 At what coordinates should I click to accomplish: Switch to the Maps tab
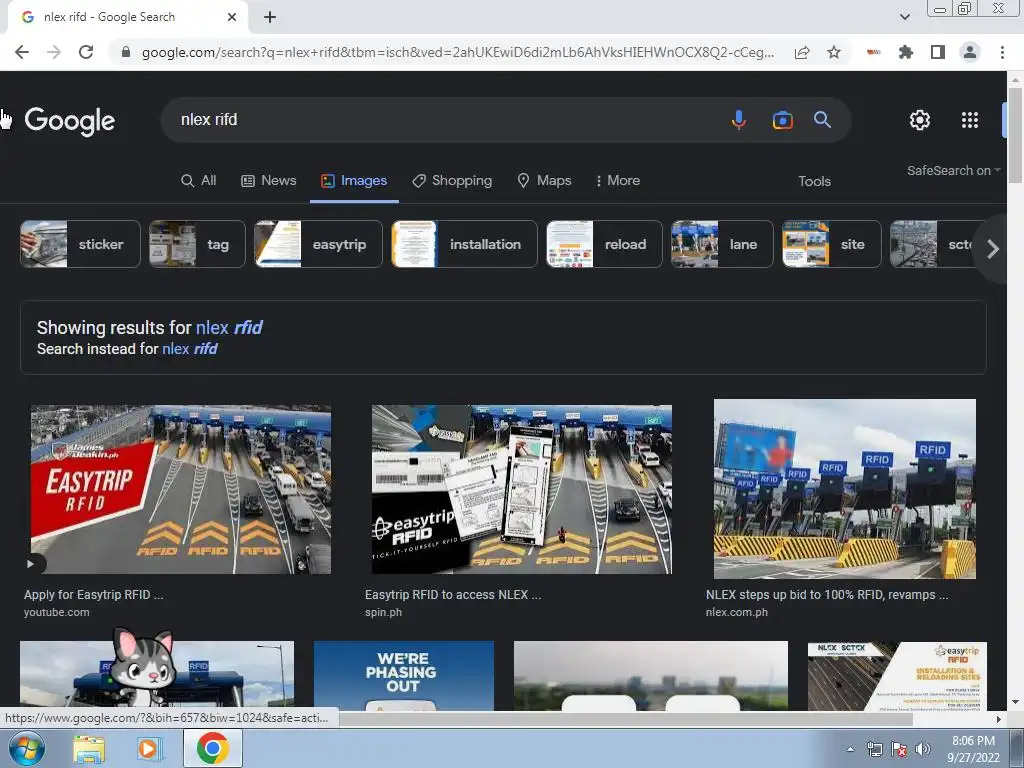tap(544, 180)
